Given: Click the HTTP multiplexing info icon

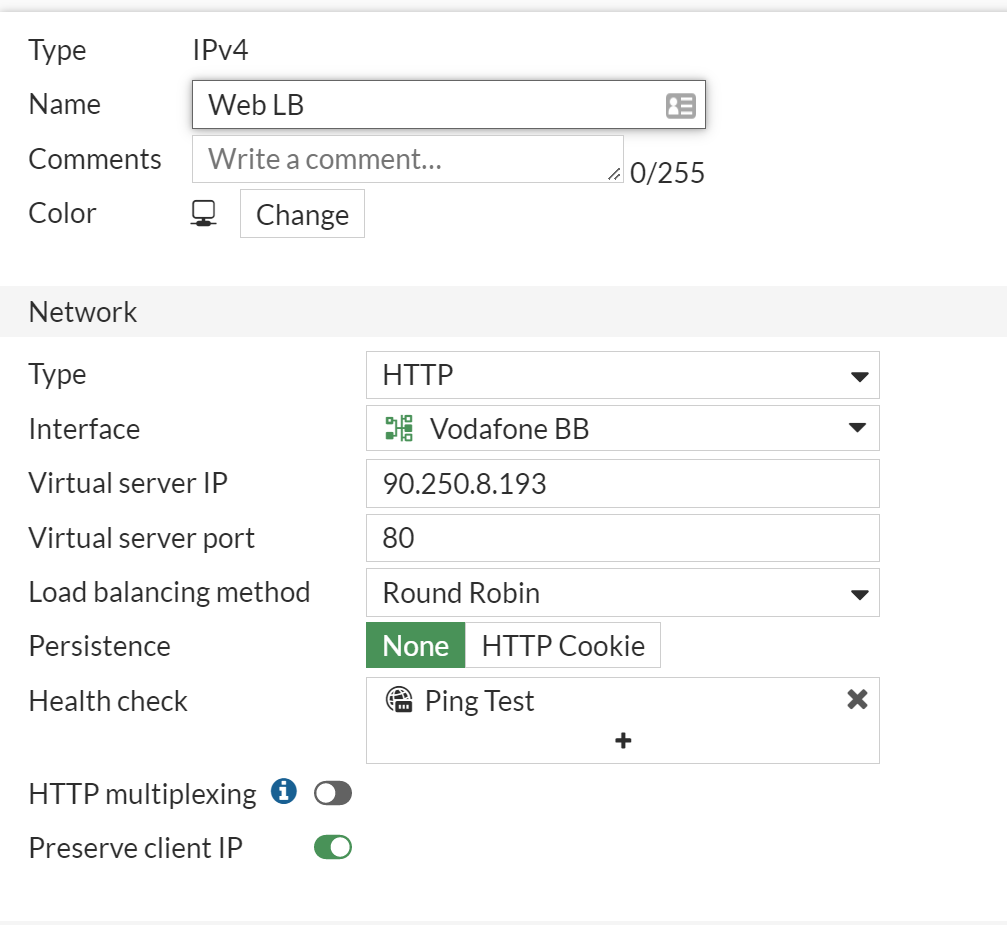Looking at the screenshot, I should point(283,792).
